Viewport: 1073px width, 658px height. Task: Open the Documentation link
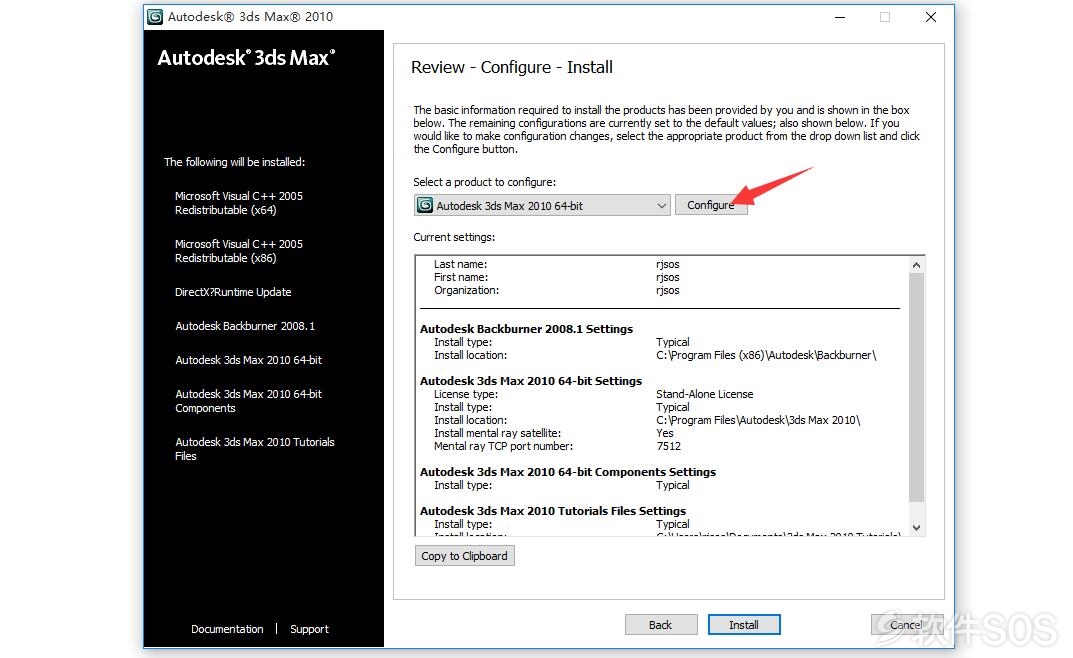[227, 629]
